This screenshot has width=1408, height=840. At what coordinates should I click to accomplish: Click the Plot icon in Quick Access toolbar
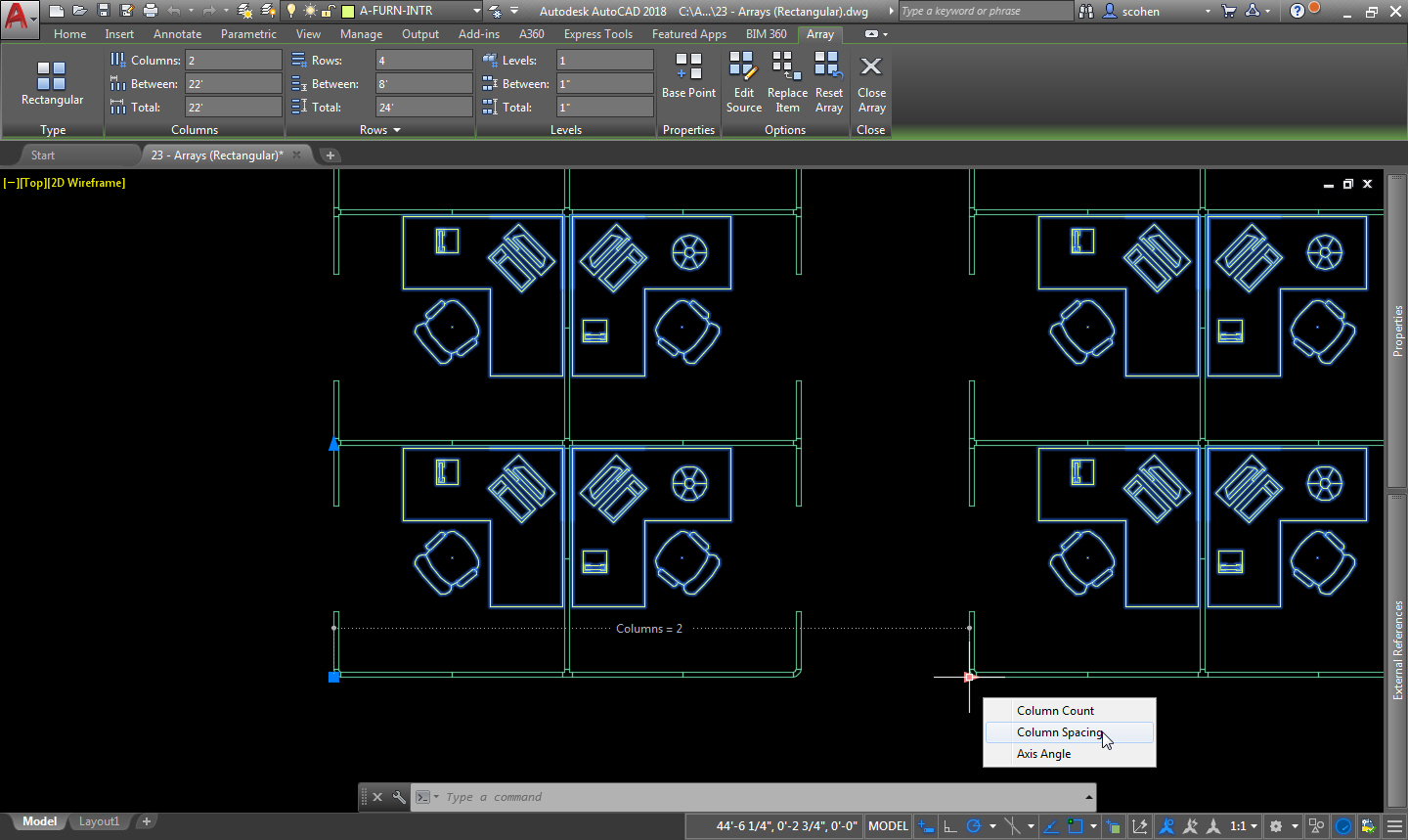coord(148,10)
